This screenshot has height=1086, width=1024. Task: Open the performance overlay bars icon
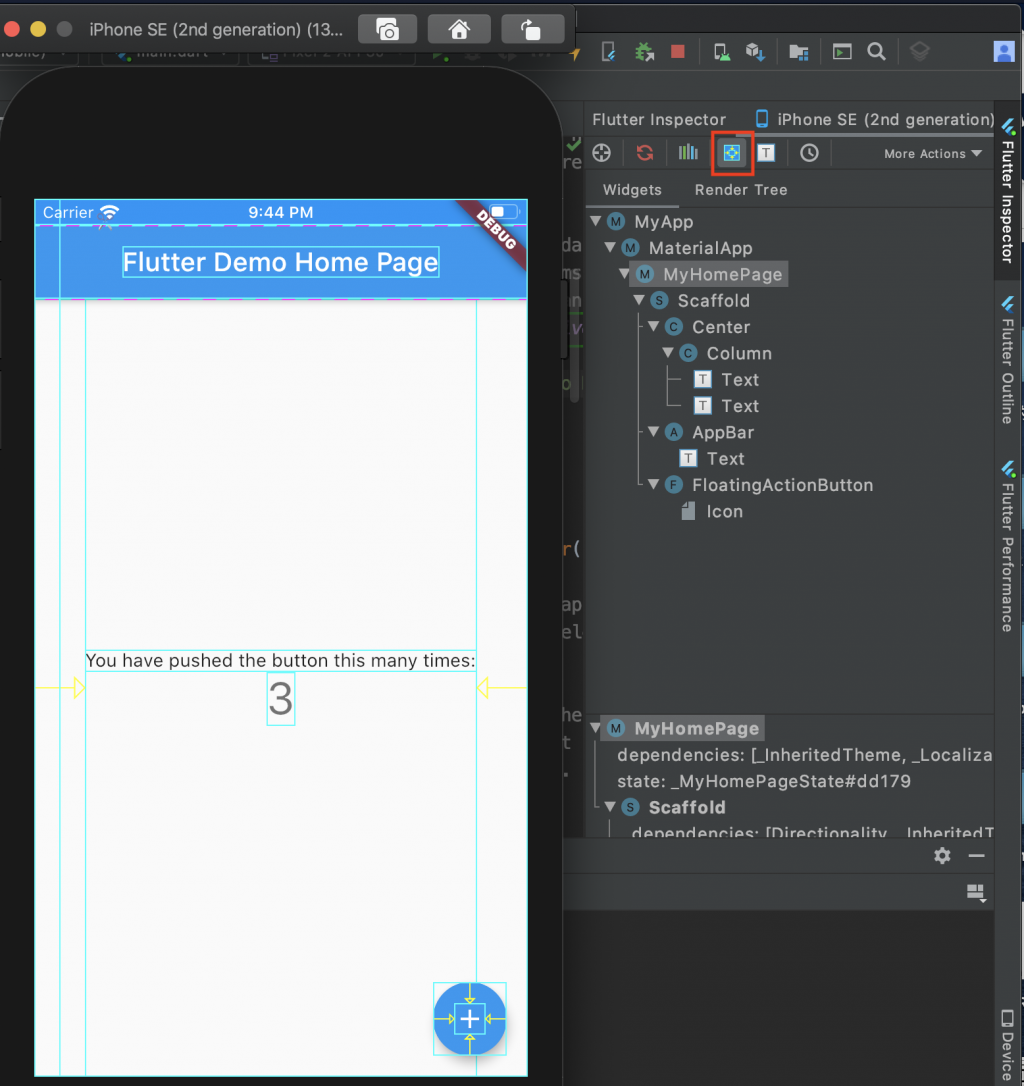(x=688, y=152)
